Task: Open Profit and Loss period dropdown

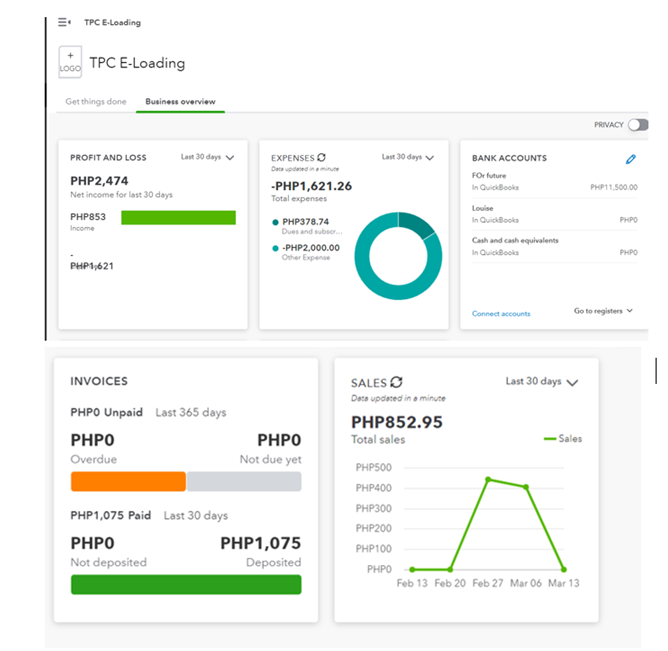Action: click(x=207, y=157)
